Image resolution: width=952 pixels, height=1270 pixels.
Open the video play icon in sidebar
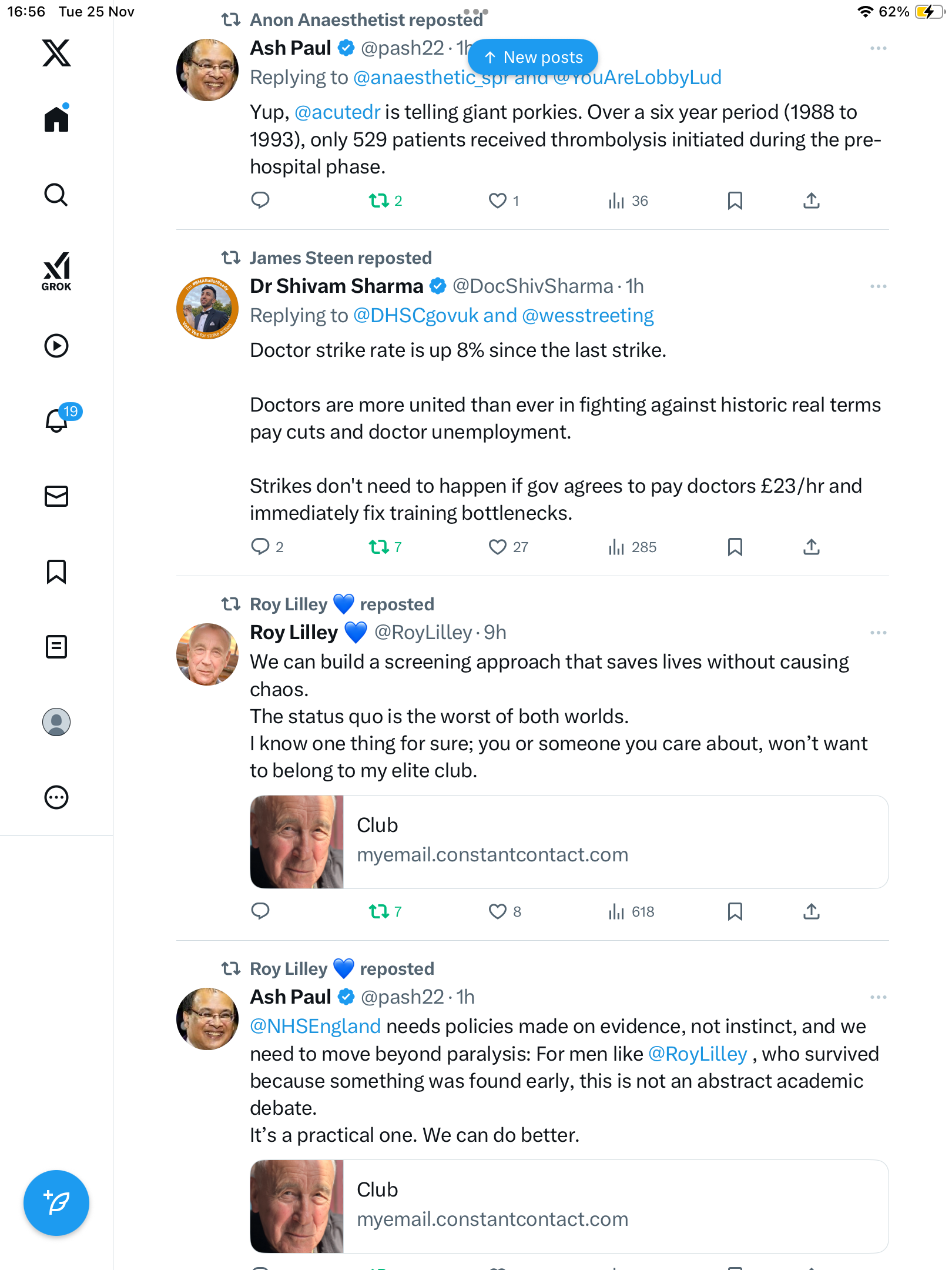click(x=56, y=346)
